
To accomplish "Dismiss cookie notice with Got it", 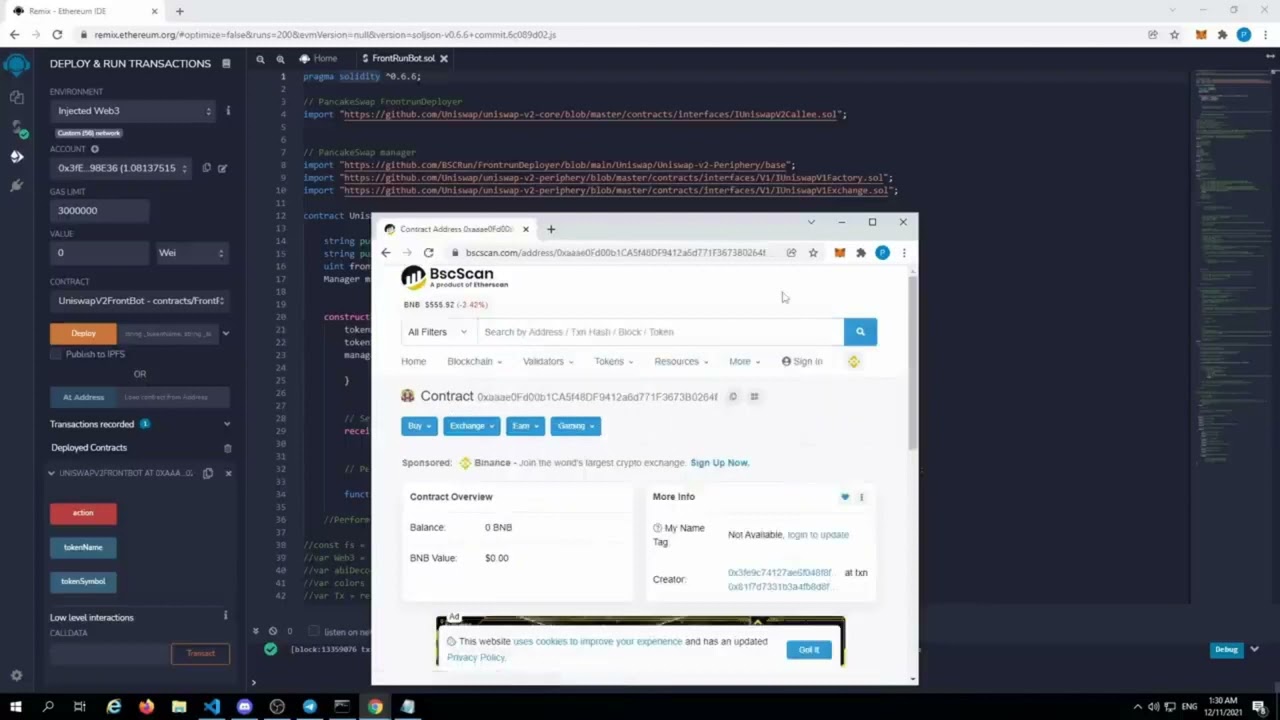I will click(809, 650).
